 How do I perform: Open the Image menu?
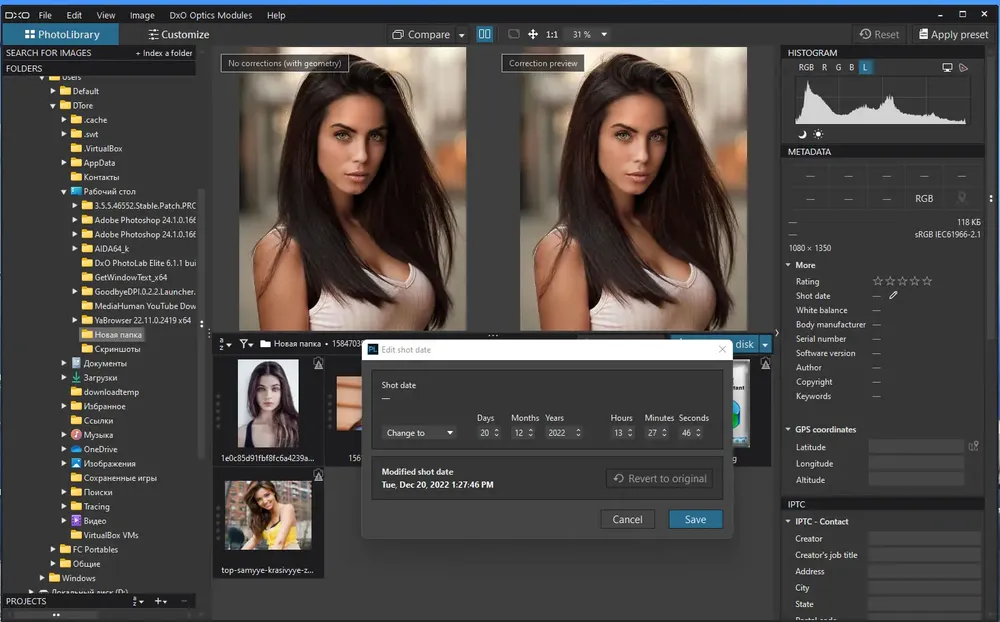(142, 15)
